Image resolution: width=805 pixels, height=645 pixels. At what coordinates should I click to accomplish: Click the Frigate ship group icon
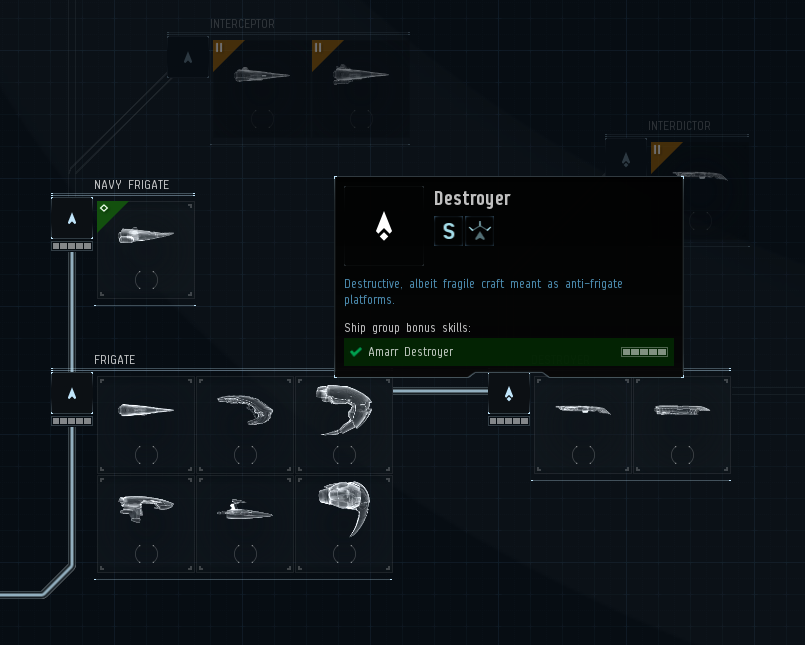point(72,393)
